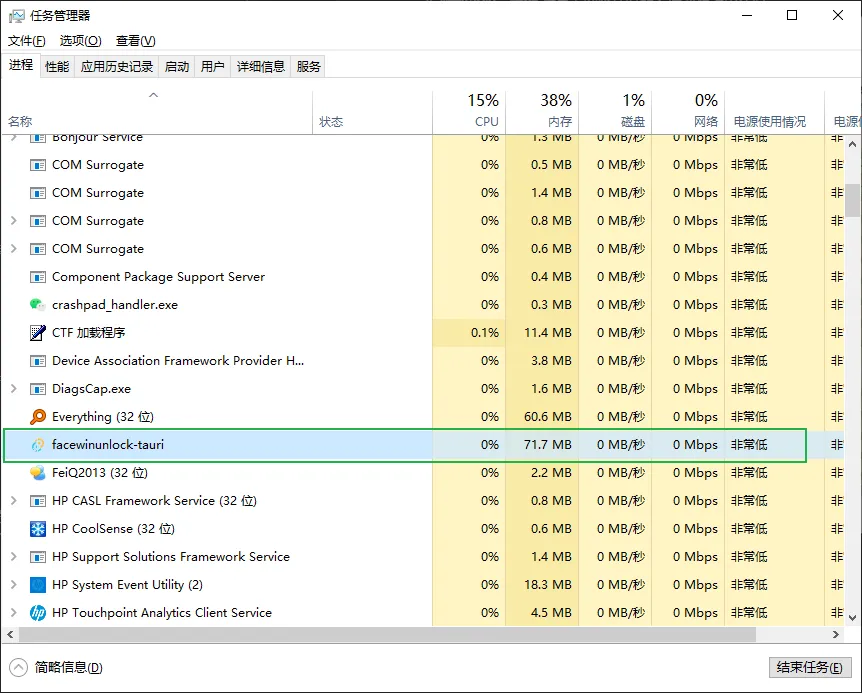
Task: Expand HP Touchpoint Analytics Client Service
Action: (x=14, y=613)
